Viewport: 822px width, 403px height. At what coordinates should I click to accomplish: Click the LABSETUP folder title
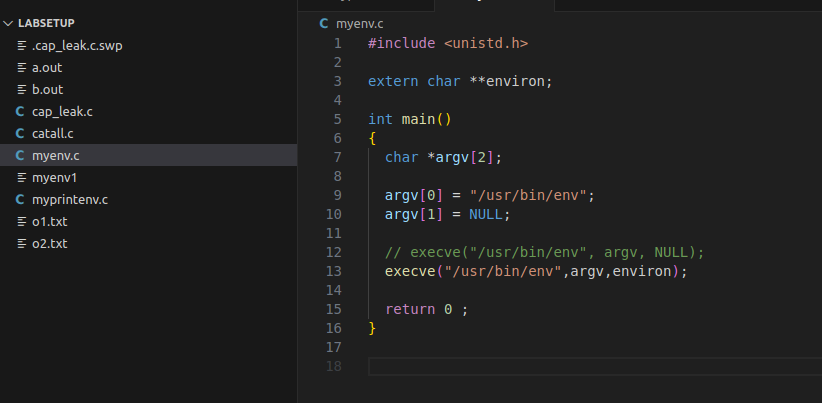[x=46, y=23]
